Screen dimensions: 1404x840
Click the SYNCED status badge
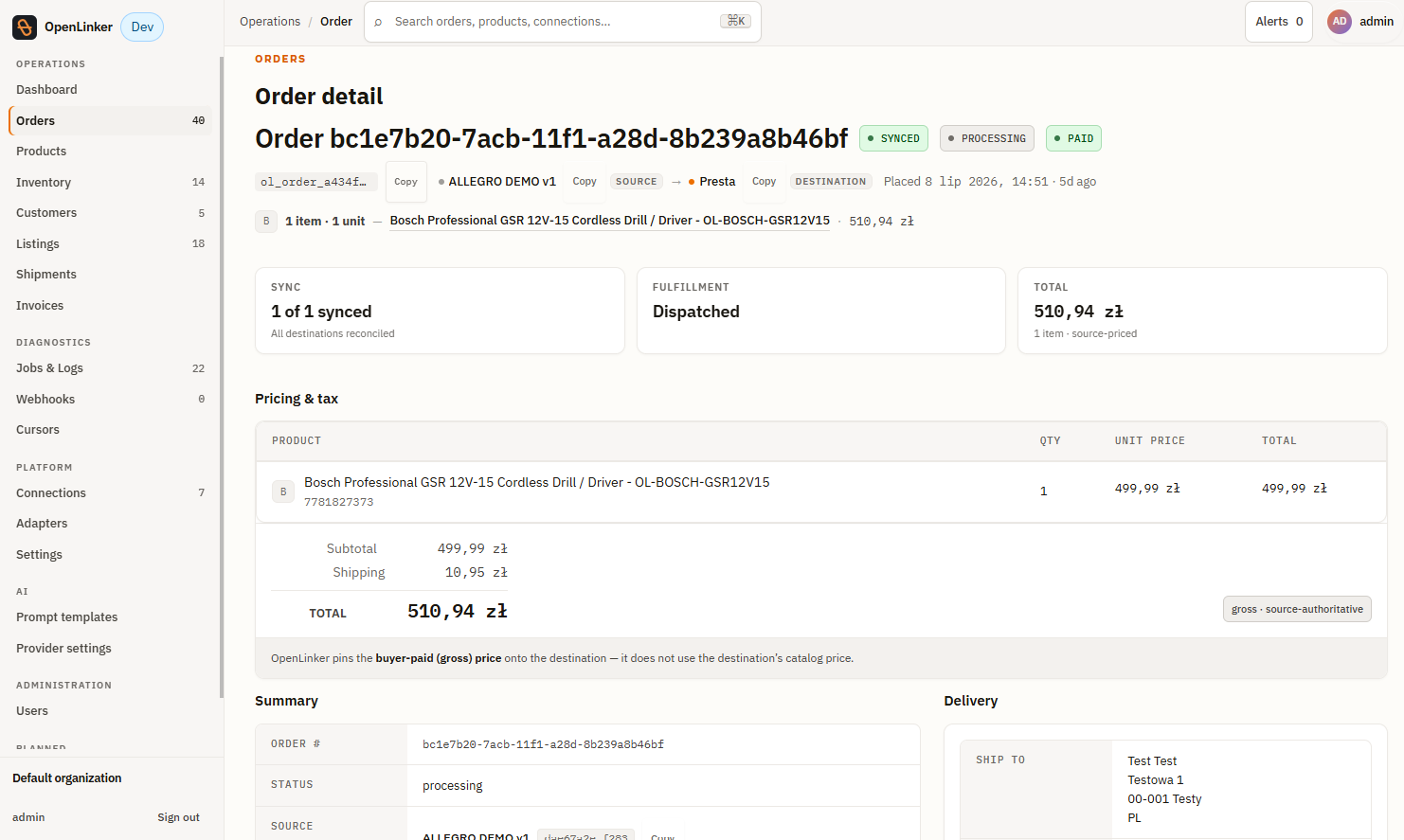click(893, 138)
